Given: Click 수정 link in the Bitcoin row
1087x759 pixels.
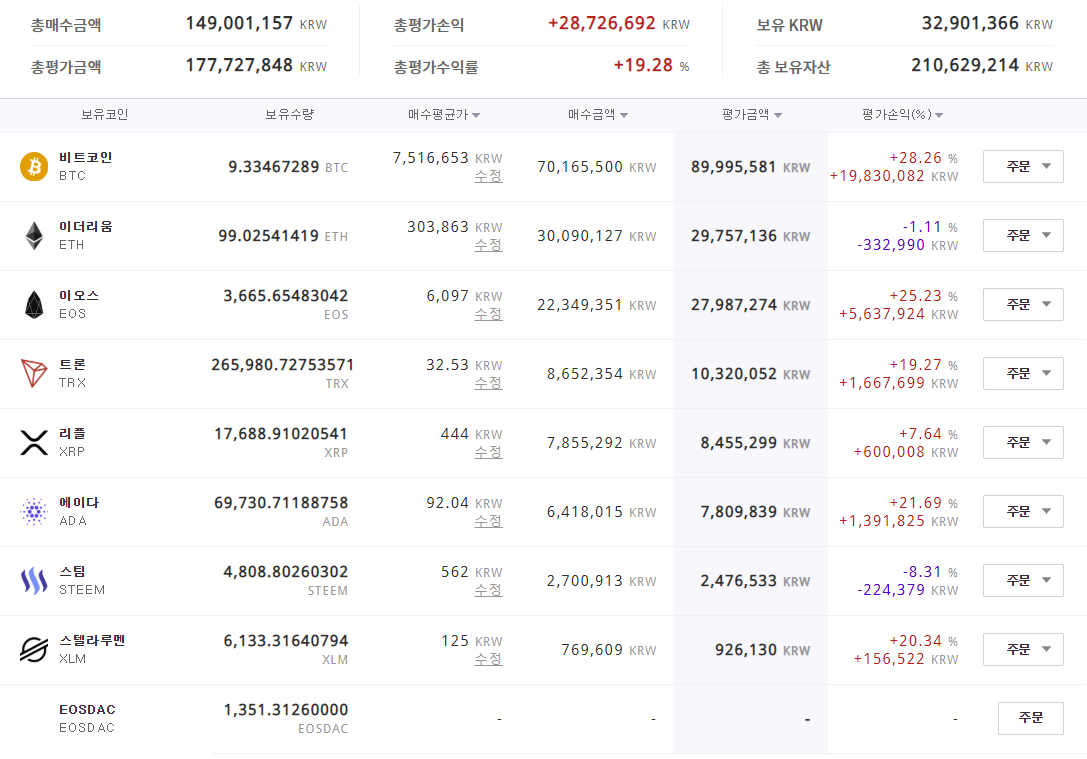Looking at the screenshot, I should click(488, 176).
